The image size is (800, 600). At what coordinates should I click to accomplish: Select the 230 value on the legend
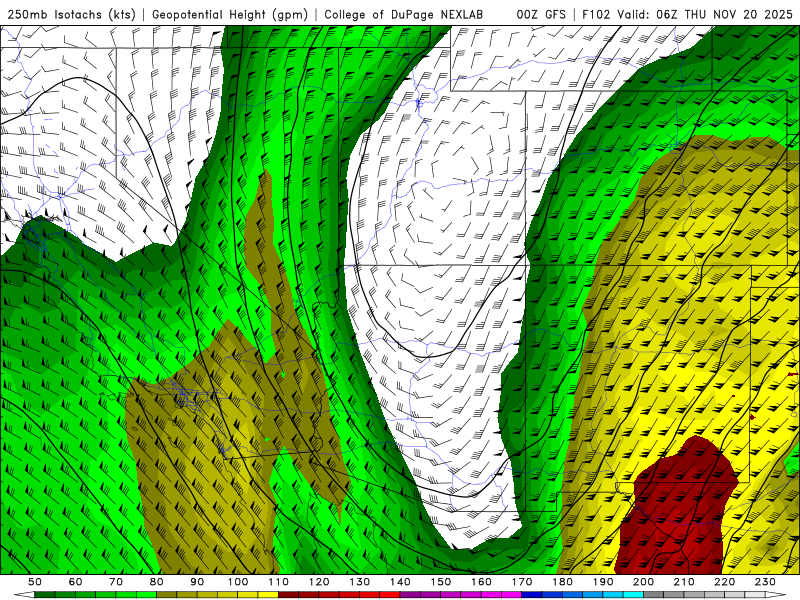(765, 582)
